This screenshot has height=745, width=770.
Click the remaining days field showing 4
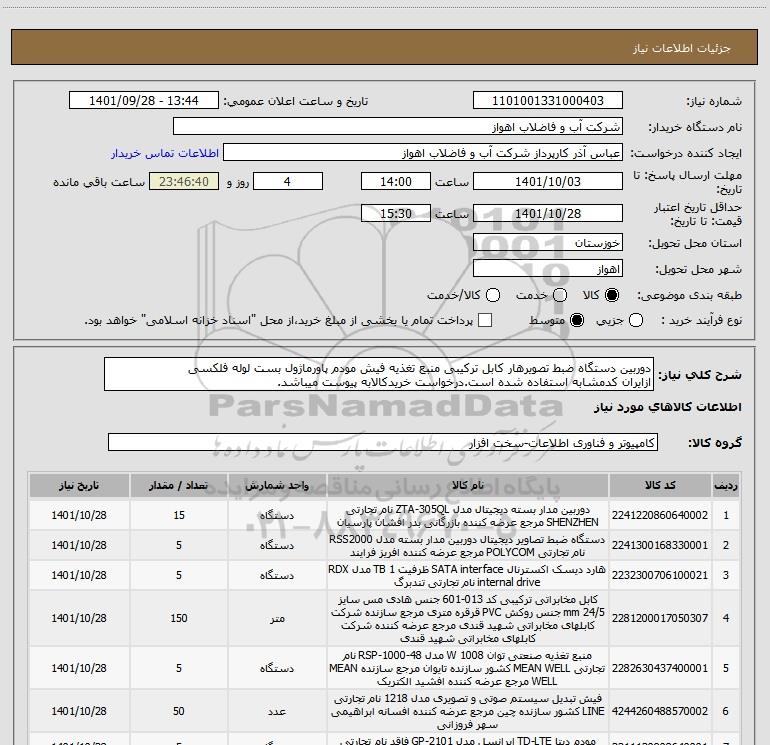pyautogui.click(x=288, y=181)
